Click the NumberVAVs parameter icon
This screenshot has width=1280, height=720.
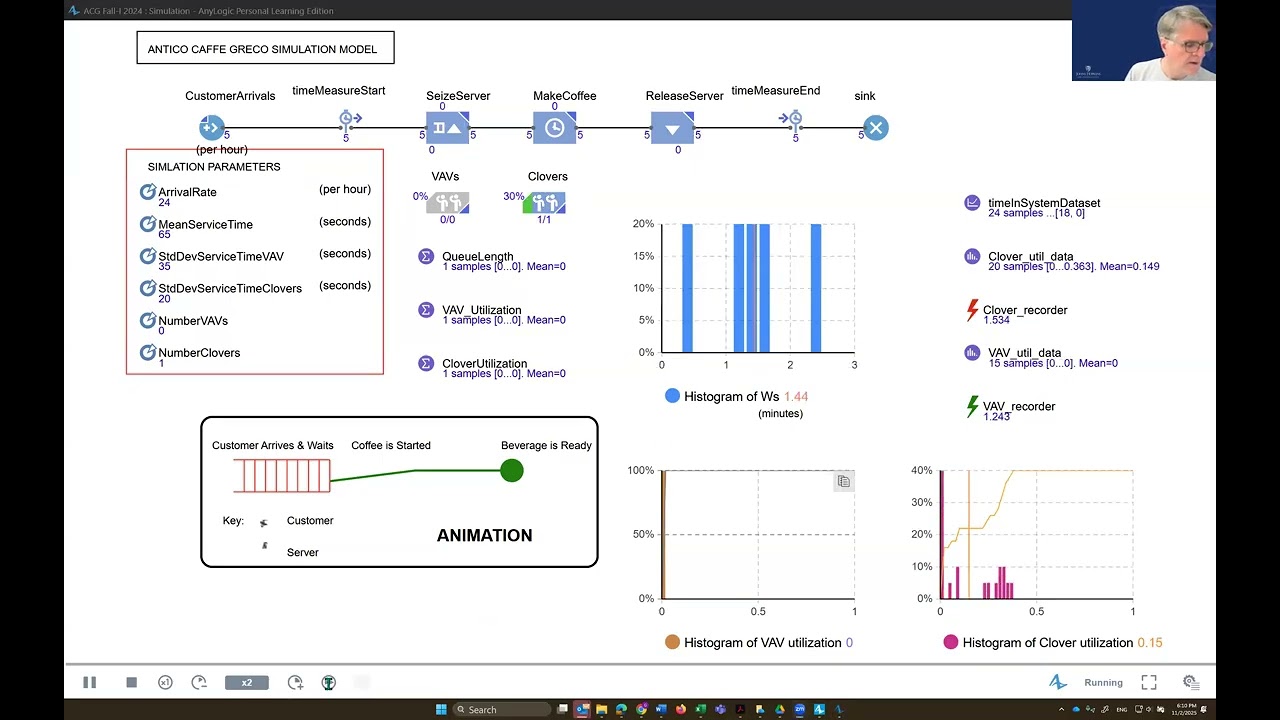point(148,320)
